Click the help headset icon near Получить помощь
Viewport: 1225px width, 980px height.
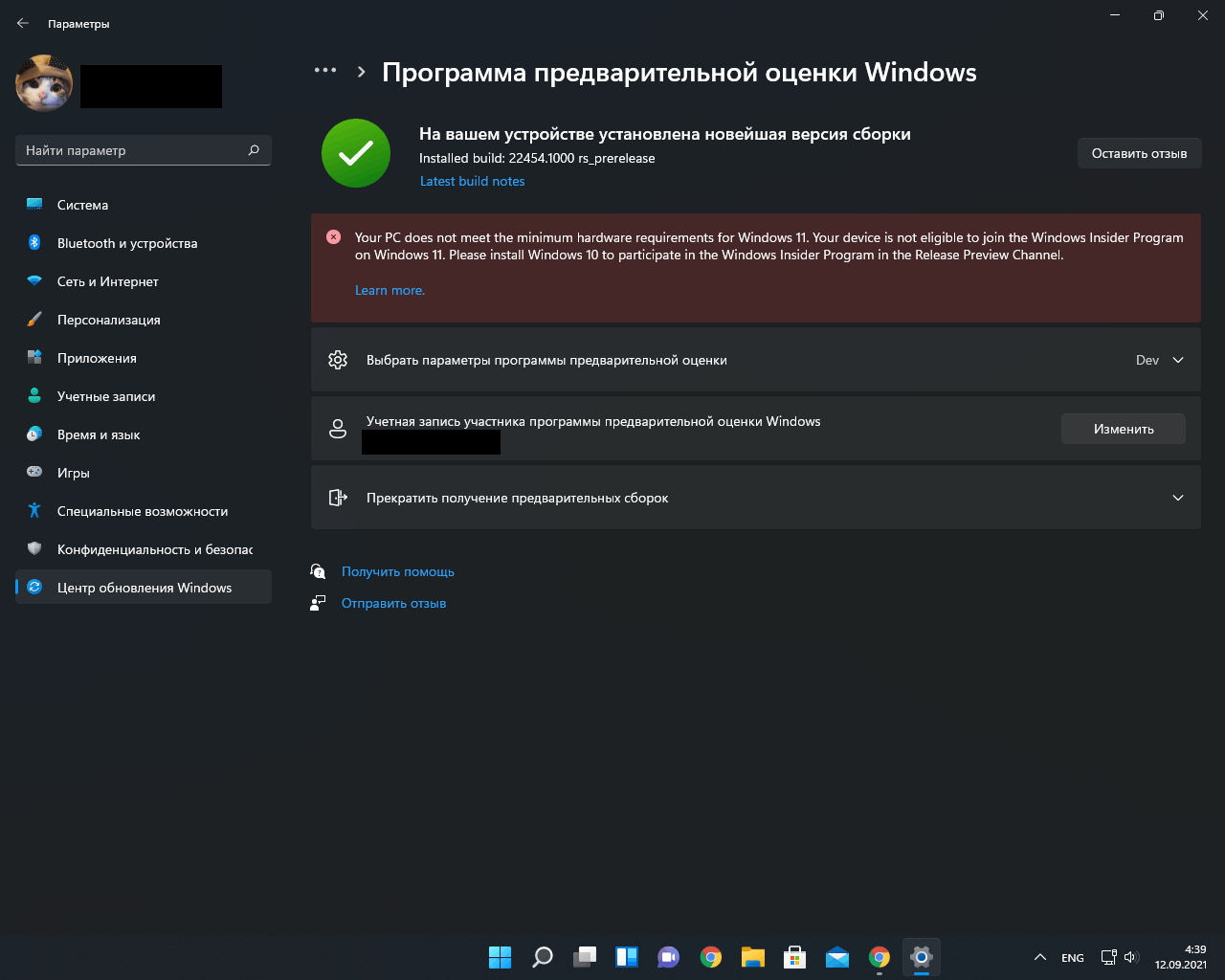pyautogui.click(x=318, y=571)
